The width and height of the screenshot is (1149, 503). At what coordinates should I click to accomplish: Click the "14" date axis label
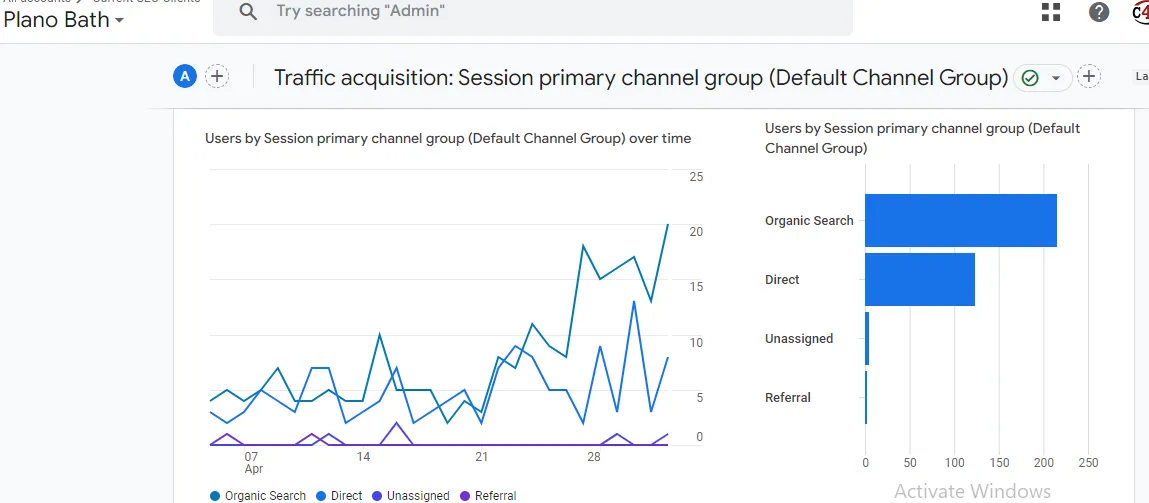pyautogui.click(x=363, y=457)
